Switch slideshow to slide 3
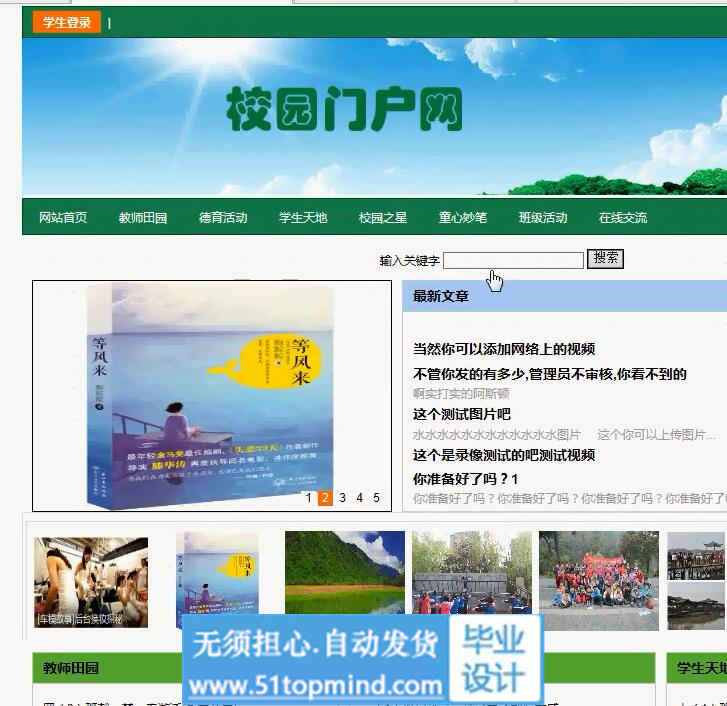This screenshot has width=727, height=706. tap(342, 498)
